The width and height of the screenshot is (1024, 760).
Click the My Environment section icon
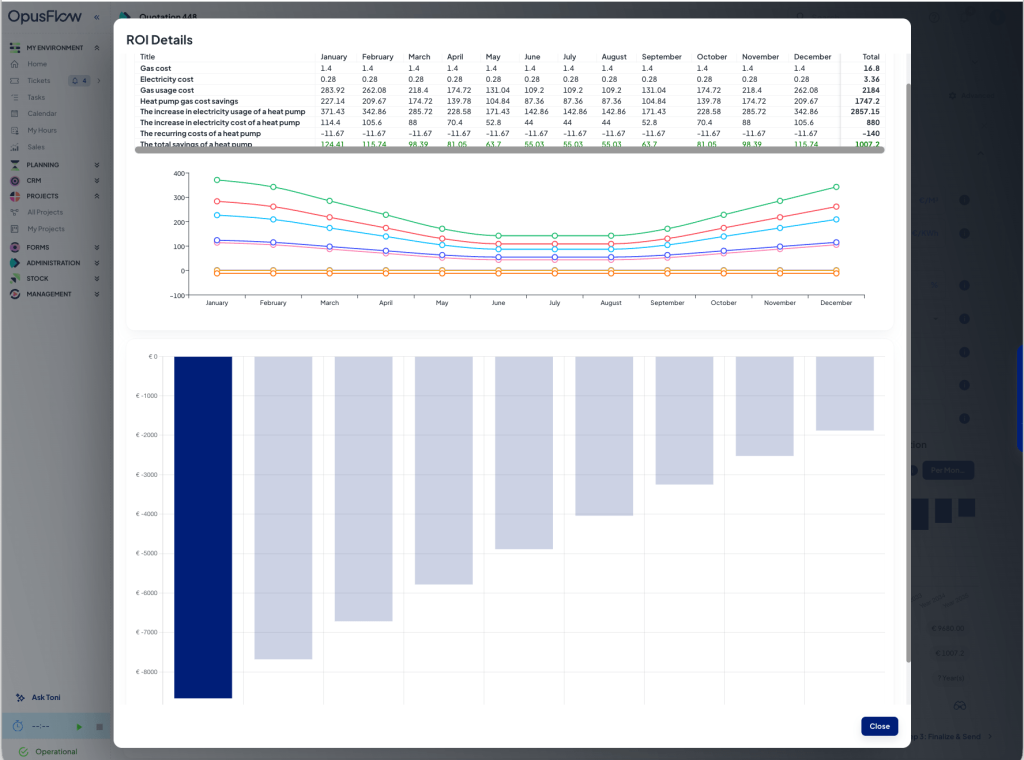15,48
